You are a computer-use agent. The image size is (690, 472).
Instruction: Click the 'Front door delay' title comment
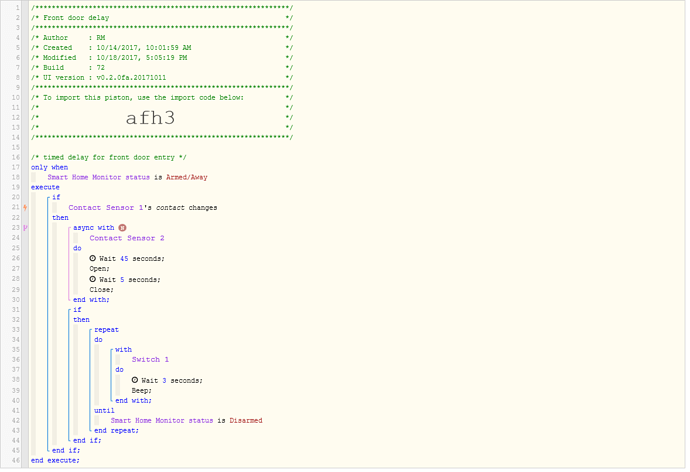76,18
